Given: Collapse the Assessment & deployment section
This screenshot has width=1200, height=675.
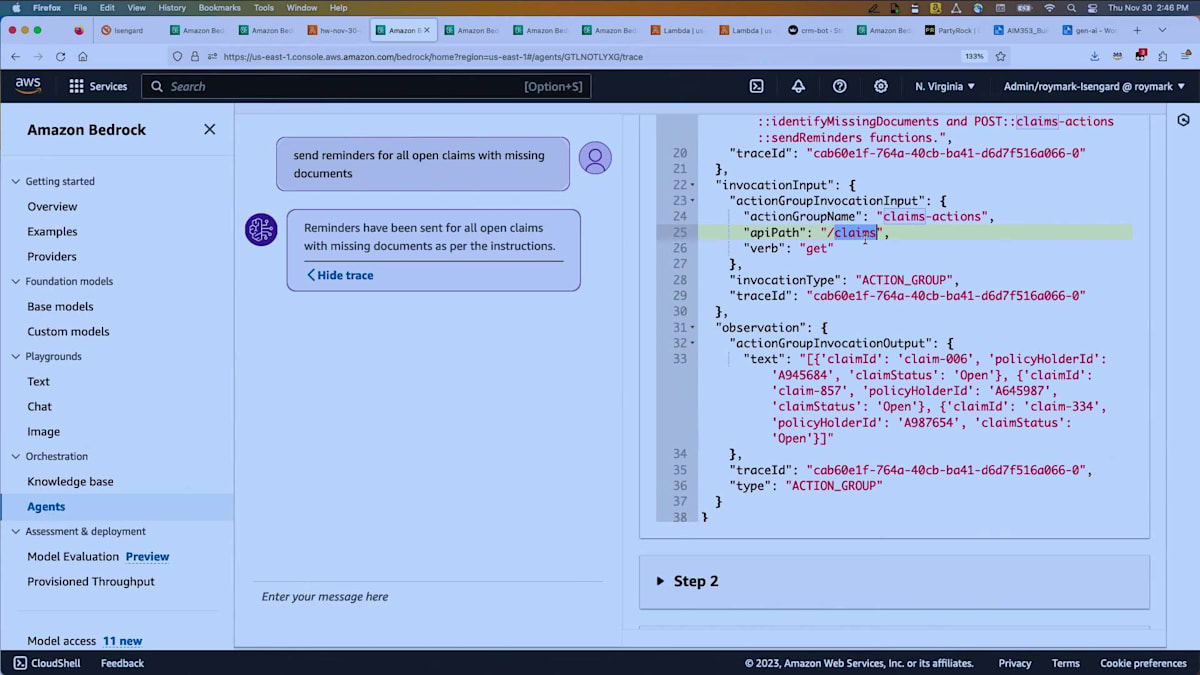Looking at the screenshot, I should (15, 532).
